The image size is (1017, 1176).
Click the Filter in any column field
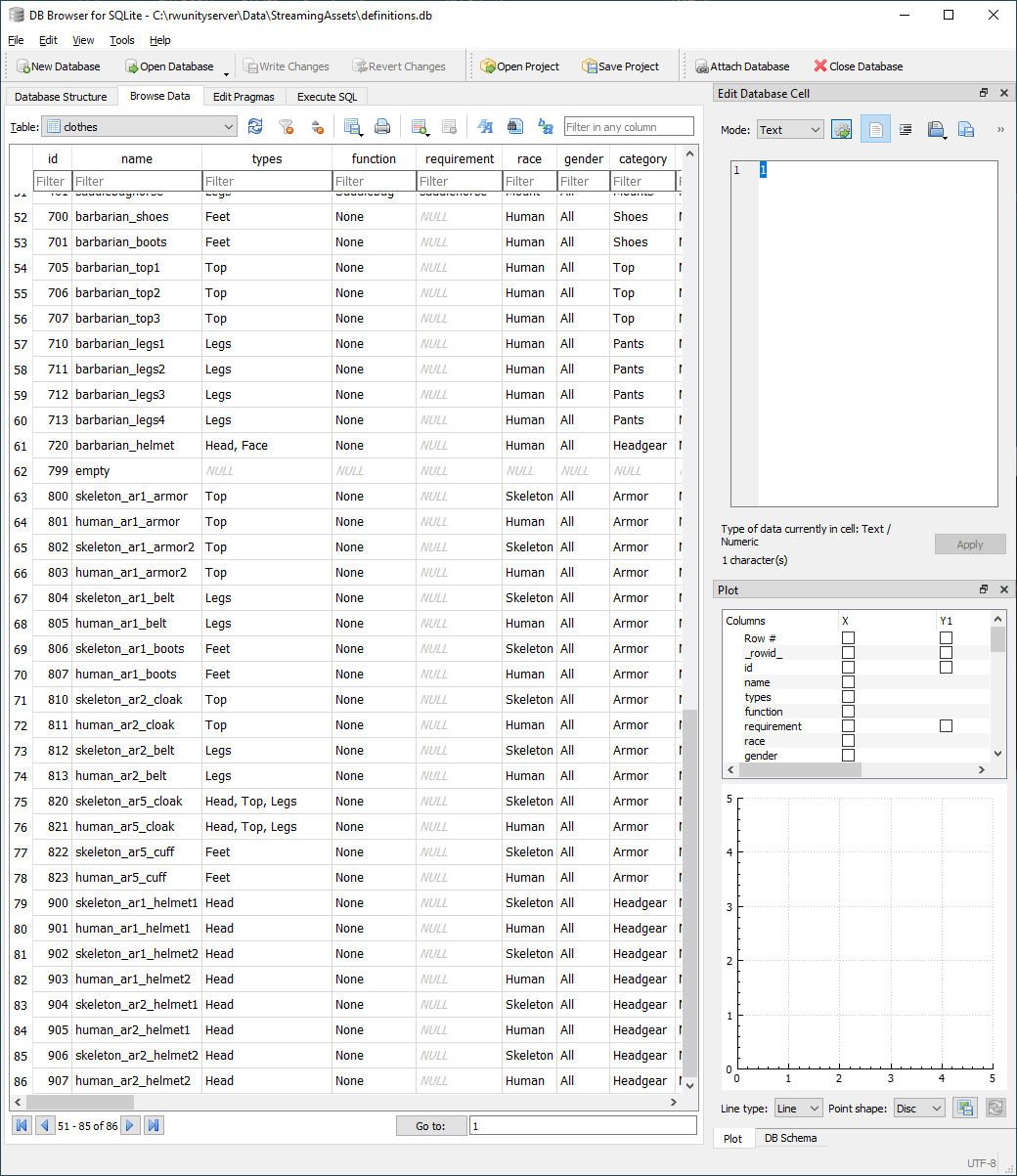pos(628,127)
